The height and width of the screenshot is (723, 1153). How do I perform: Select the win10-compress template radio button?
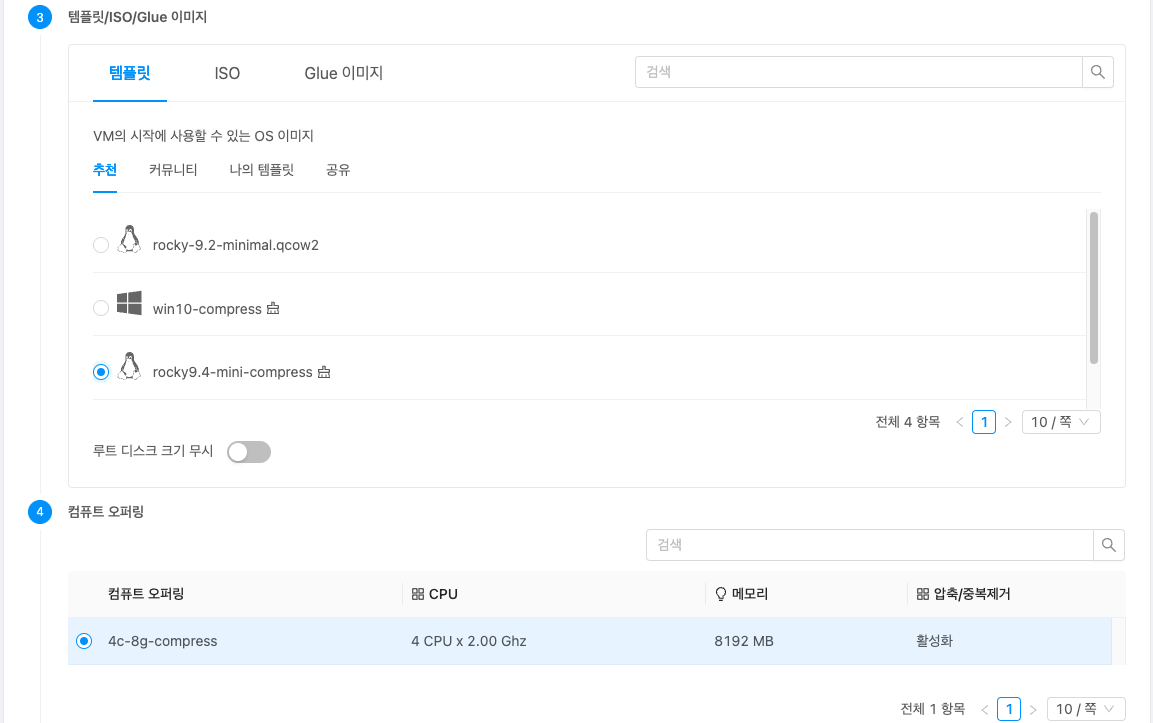coord(101,308)
